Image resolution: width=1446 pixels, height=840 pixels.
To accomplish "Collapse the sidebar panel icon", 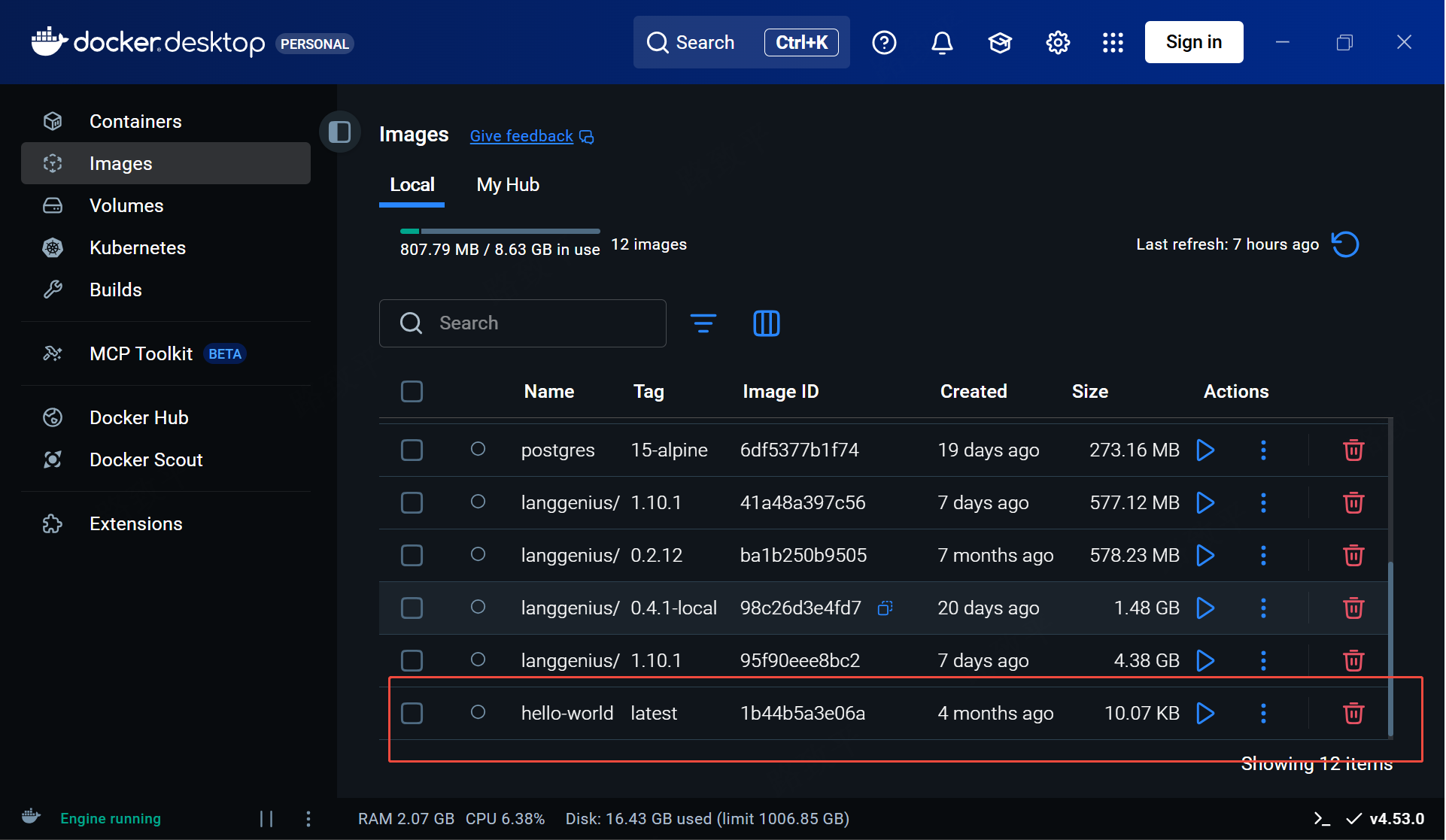I will point(340,132).
